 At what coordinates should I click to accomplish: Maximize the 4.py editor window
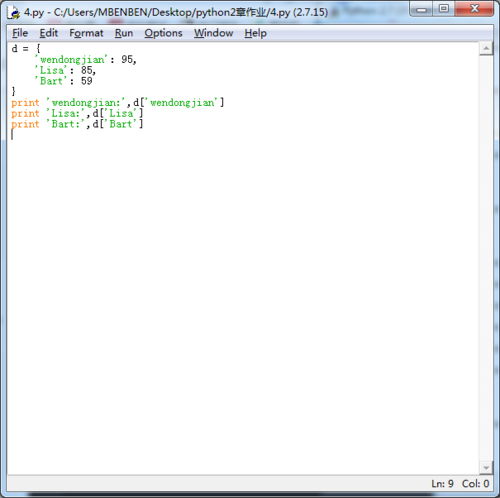coord(443,9)
